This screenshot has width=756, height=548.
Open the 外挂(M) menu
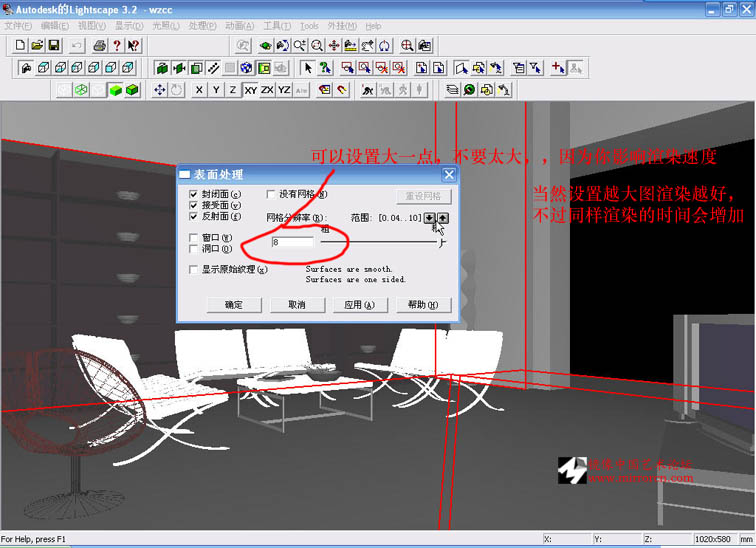(342, 26)
